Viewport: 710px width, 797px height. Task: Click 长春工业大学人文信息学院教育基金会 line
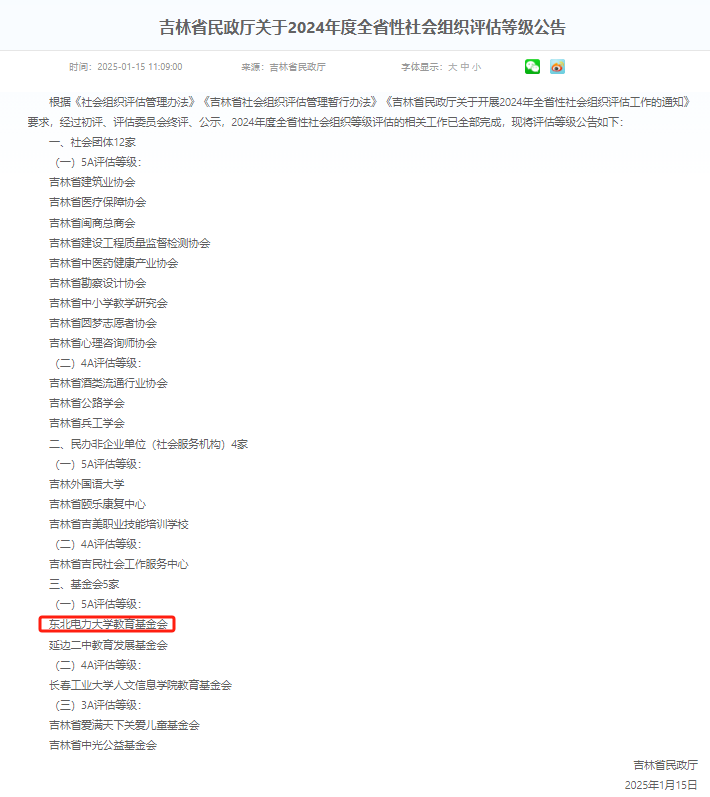(x=140, y=685)
